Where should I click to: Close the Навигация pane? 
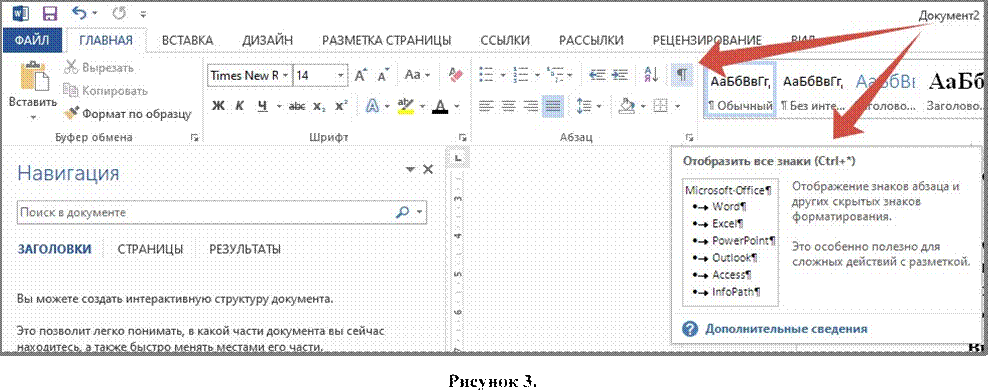tap(428, 169)
